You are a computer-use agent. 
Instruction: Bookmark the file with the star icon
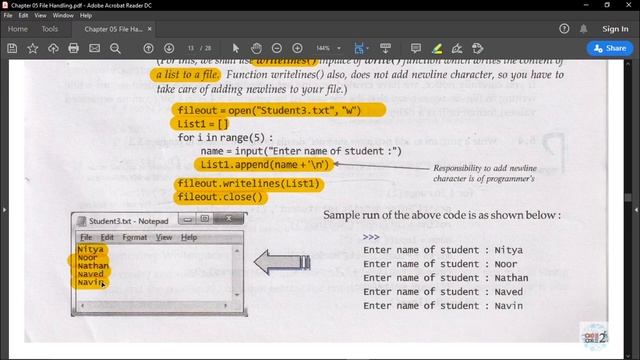pyautogui.click(x=33, y=48)
